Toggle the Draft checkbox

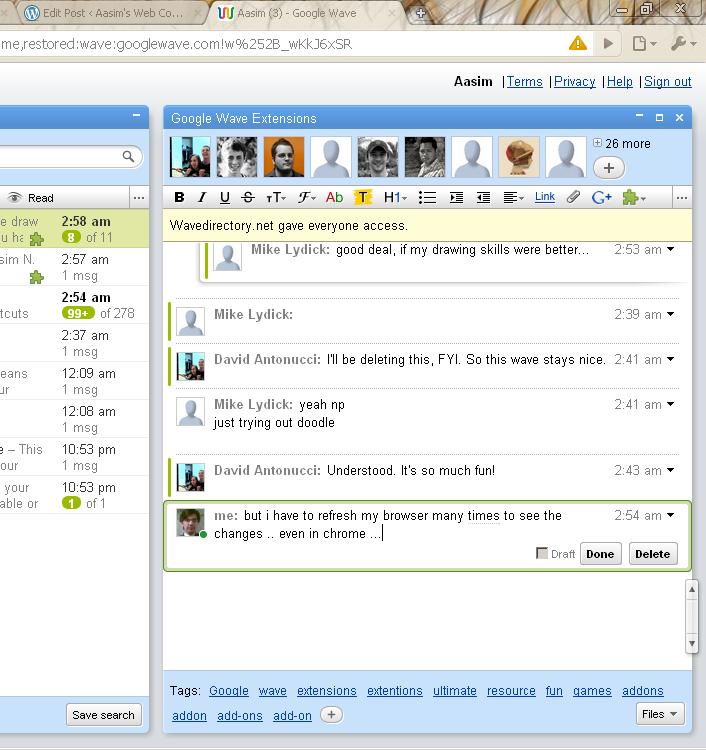tap(541, 553)
